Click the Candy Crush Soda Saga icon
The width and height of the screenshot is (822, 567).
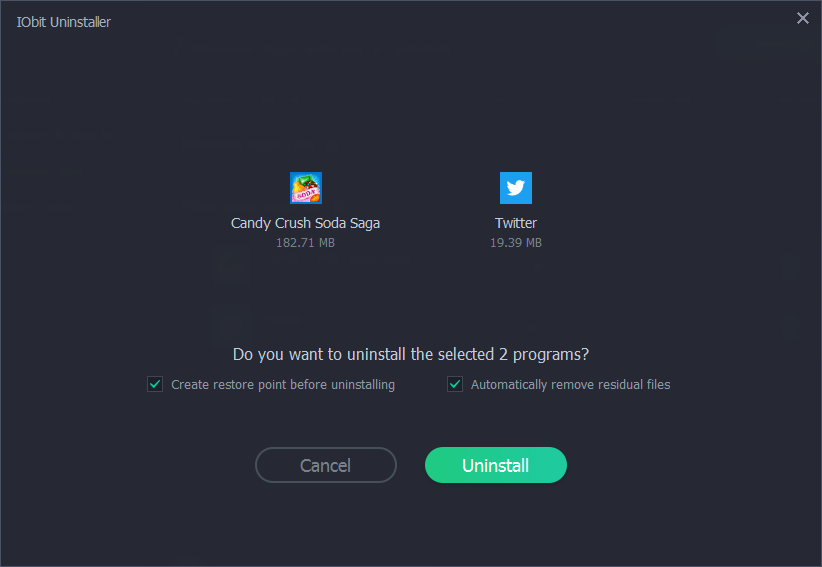pos(305,188)
